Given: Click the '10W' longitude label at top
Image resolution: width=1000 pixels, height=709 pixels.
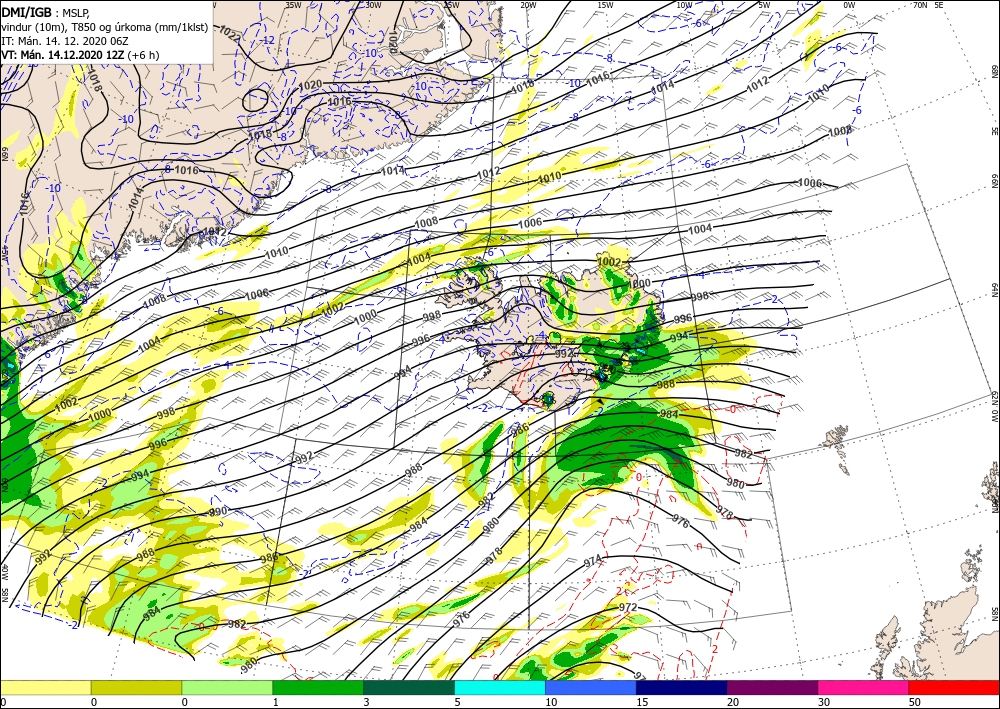Looking at the screenshot, I should 684,5.
